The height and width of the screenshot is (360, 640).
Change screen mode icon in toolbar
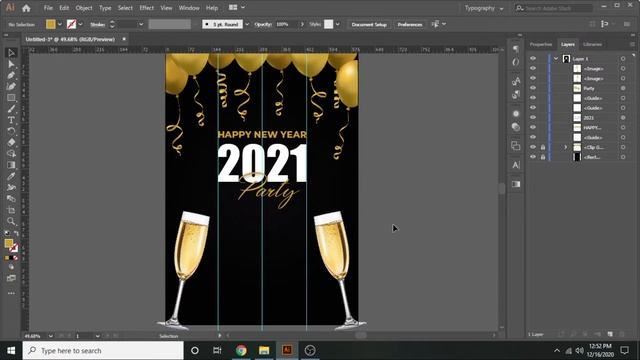pos(11,278)
